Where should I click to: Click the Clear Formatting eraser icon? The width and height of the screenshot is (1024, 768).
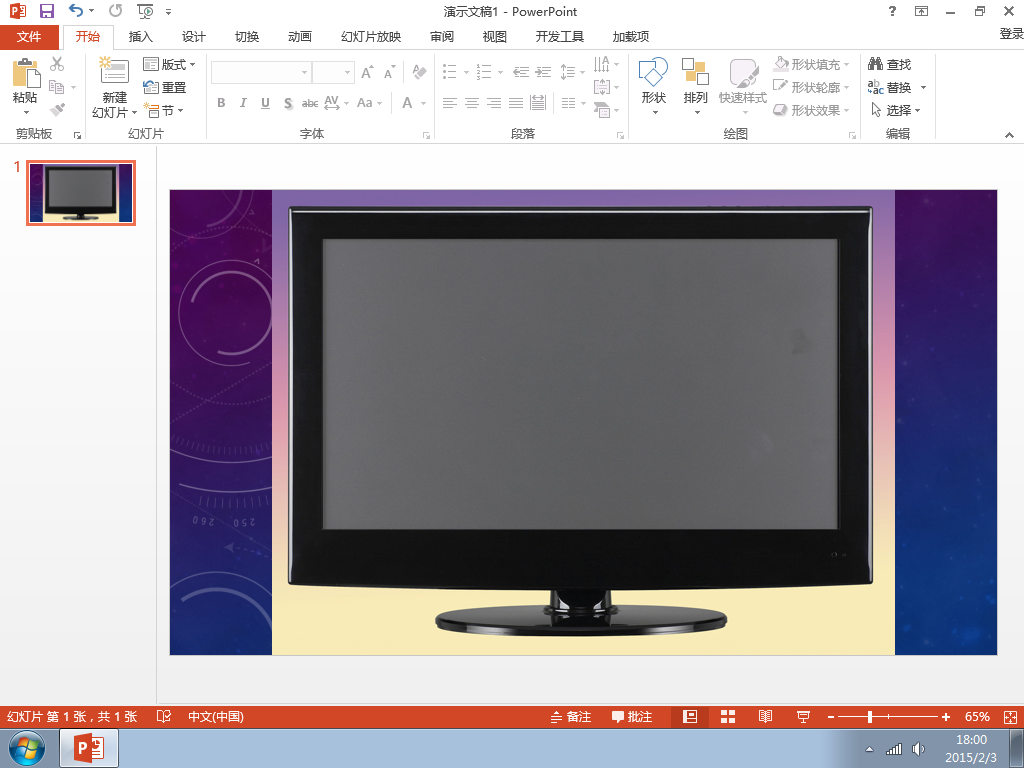[x=419, y=71]
